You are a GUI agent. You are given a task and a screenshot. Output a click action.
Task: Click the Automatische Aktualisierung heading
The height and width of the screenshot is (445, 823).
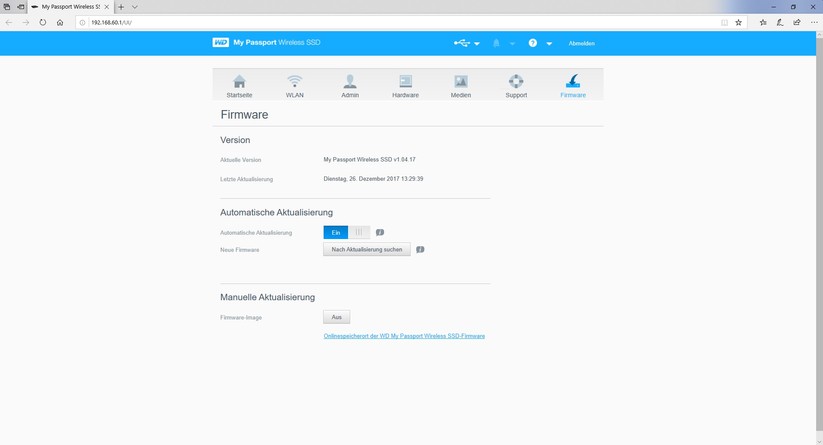tap(277, 213)
